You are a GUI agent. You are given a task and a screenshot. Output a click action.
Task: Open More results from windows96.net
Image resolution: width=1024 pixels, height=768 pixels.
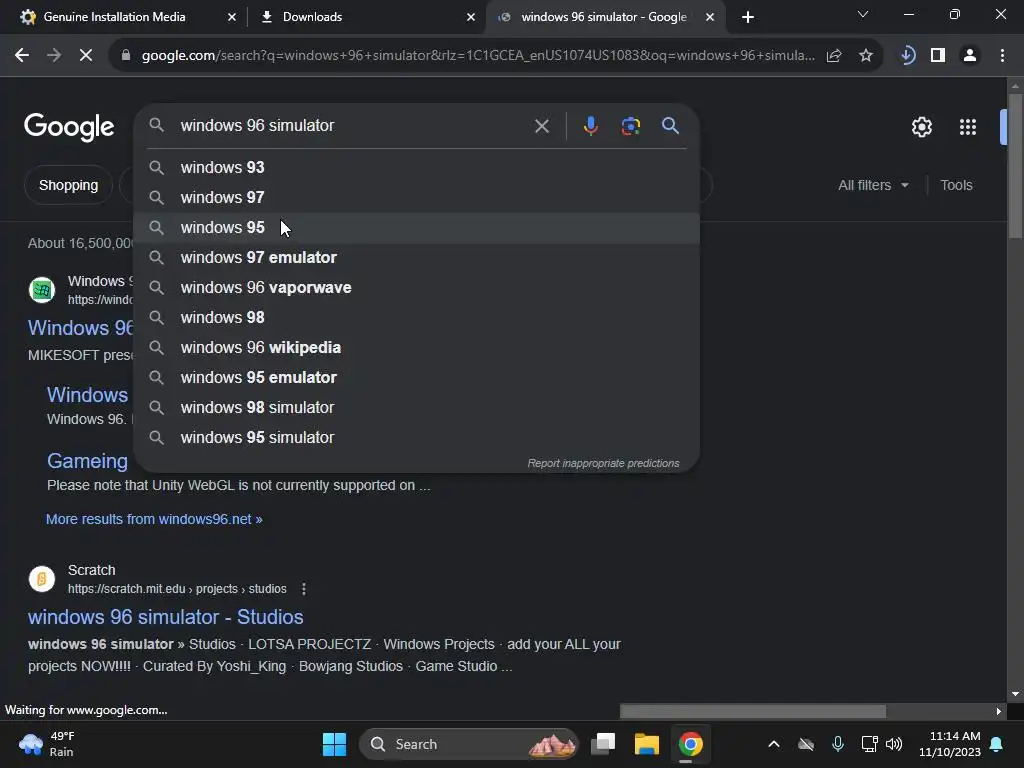[x=154, y=519]
